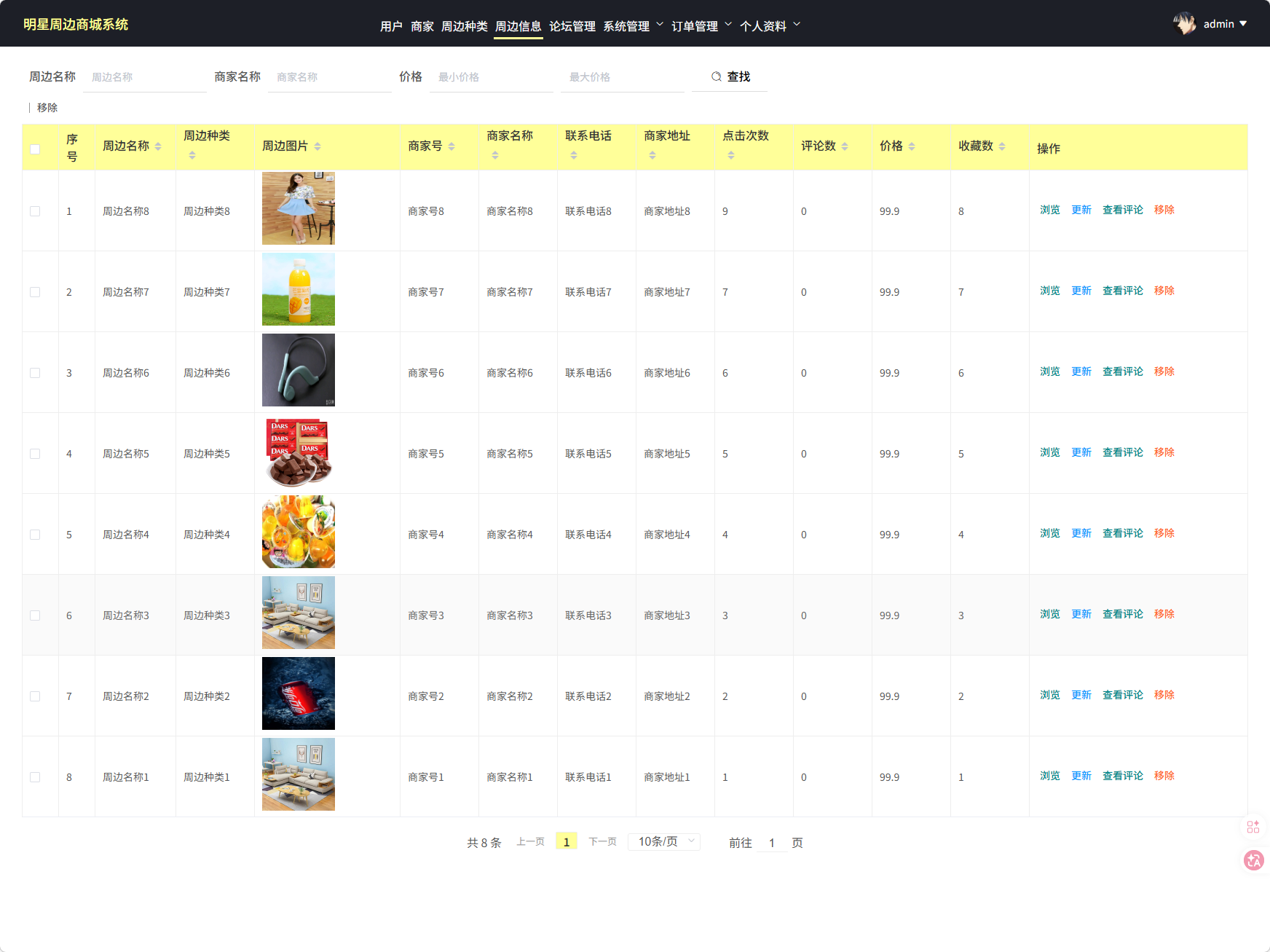Click 移除 for 周边名称1
1270x952 pixels.
pyautogui.click(x=1164, y=776)
